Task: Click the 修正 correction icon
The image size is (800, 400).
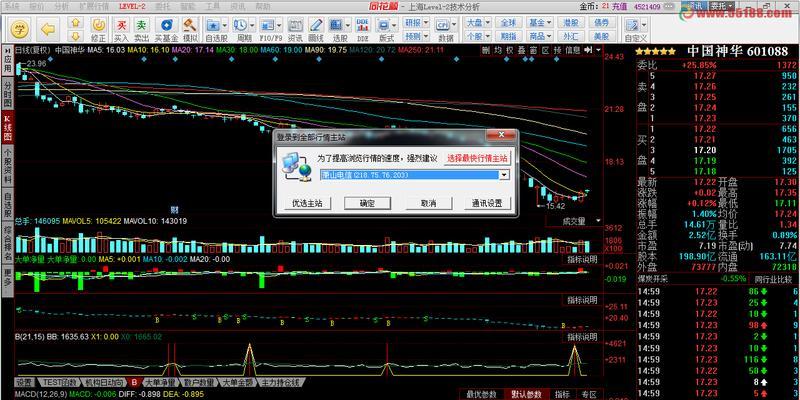Action: (x=98, y=24)
